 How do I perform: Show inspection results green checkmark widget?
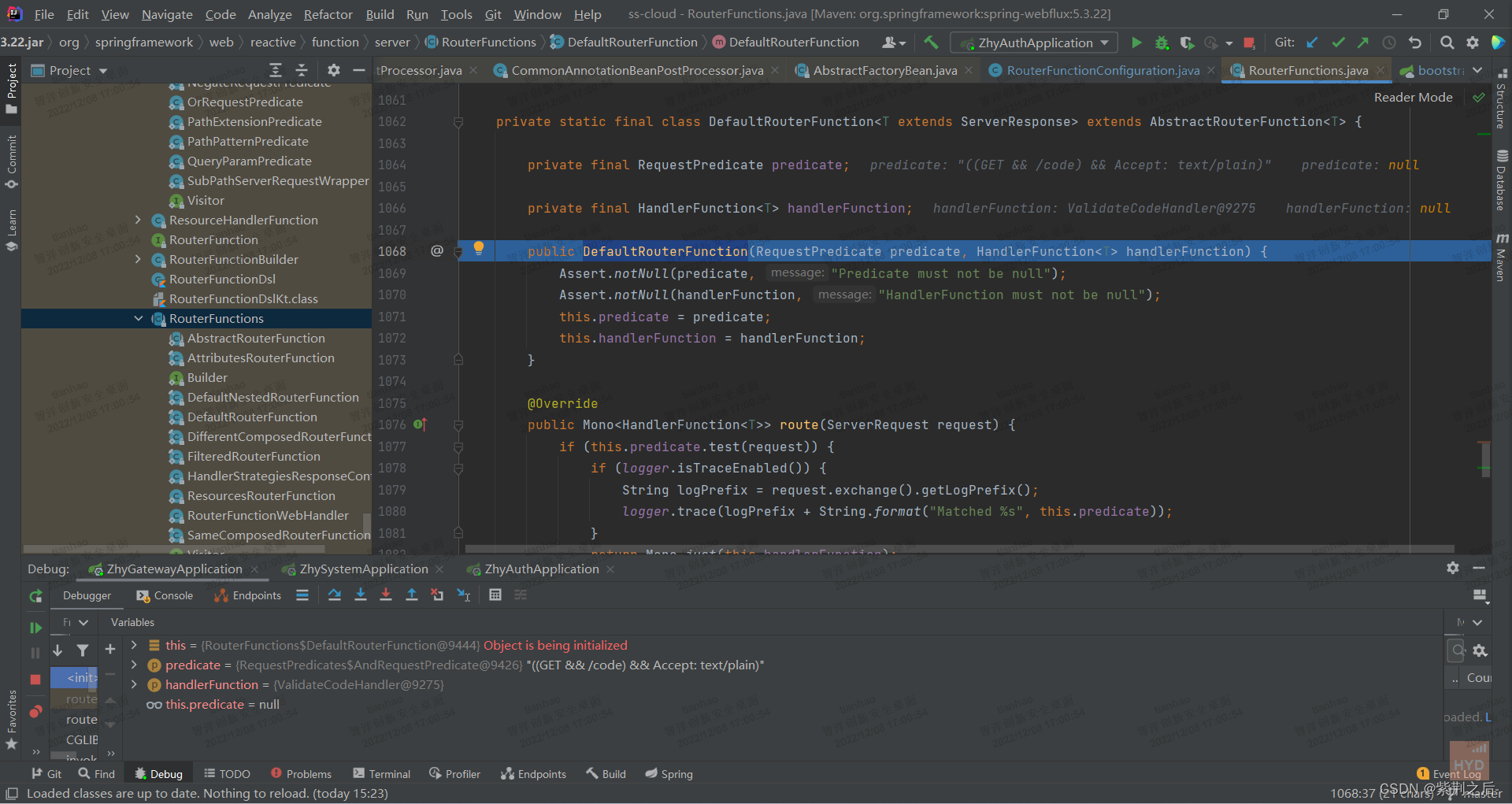click(x=1479, y=98)
